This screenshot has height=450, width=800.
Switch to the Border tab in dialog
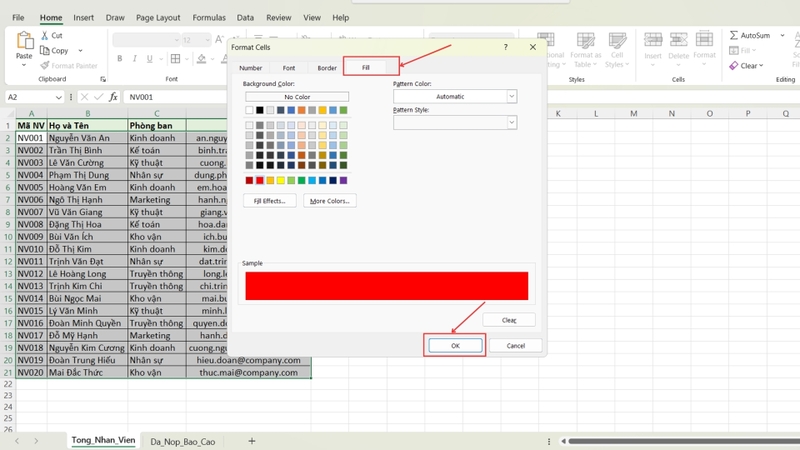(x=327, y=68)
